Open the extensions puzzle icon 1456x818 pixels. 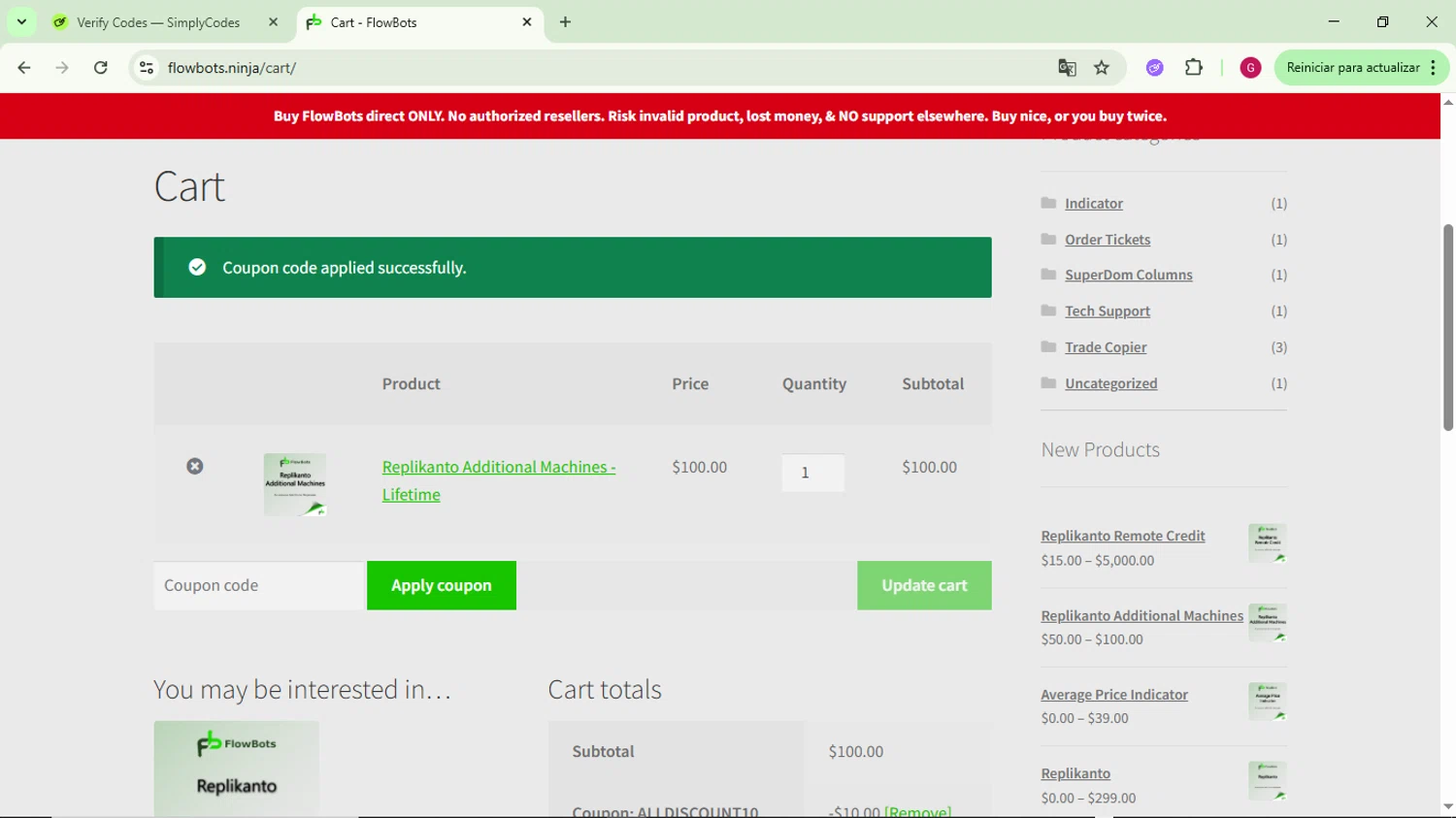(1194, 68)
